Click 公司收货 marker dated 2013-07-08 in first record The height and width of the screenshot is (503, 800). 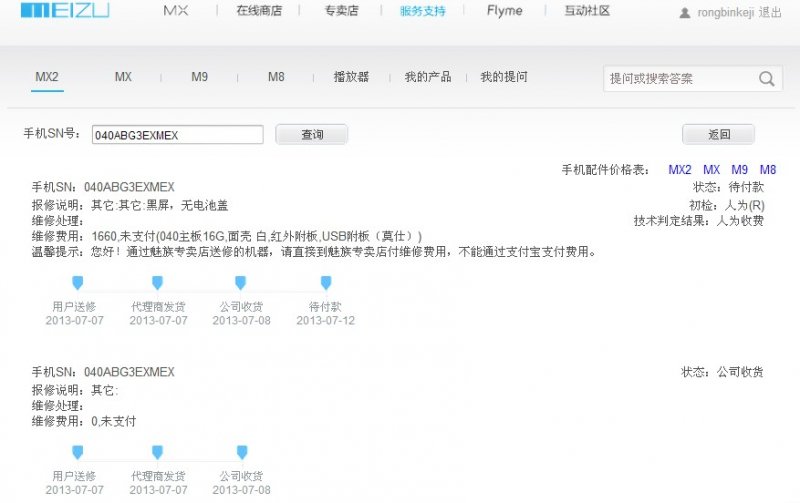240,282
